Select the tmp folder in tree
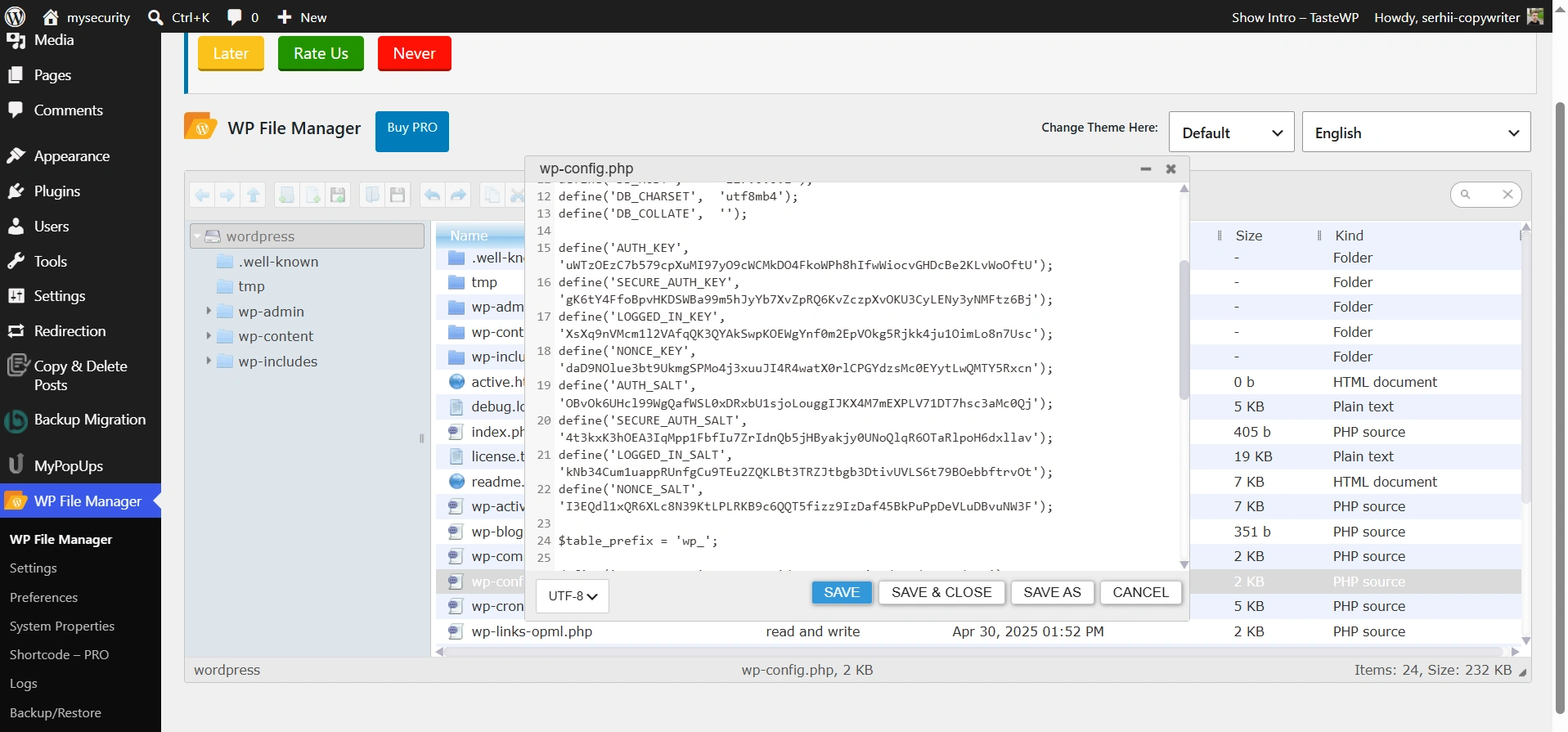 [x=251, y=286]
